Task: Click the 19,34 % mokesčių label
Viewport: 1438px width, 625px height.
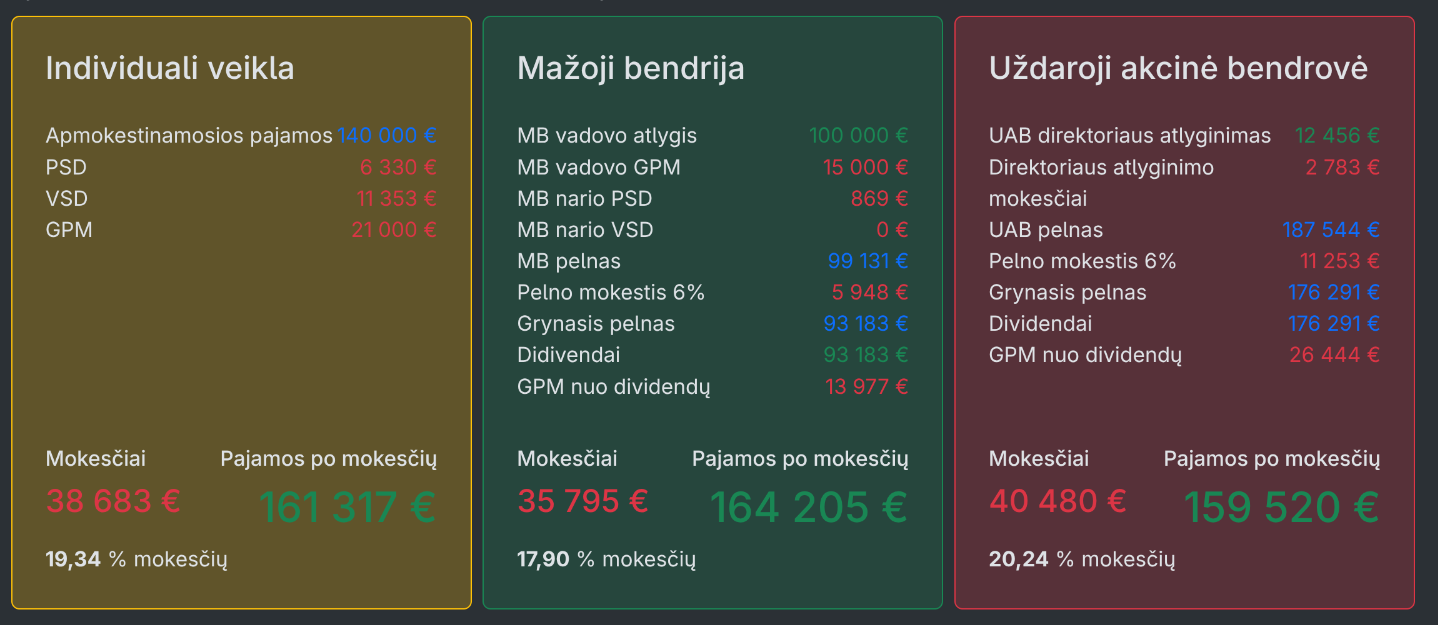Action: 137,559
